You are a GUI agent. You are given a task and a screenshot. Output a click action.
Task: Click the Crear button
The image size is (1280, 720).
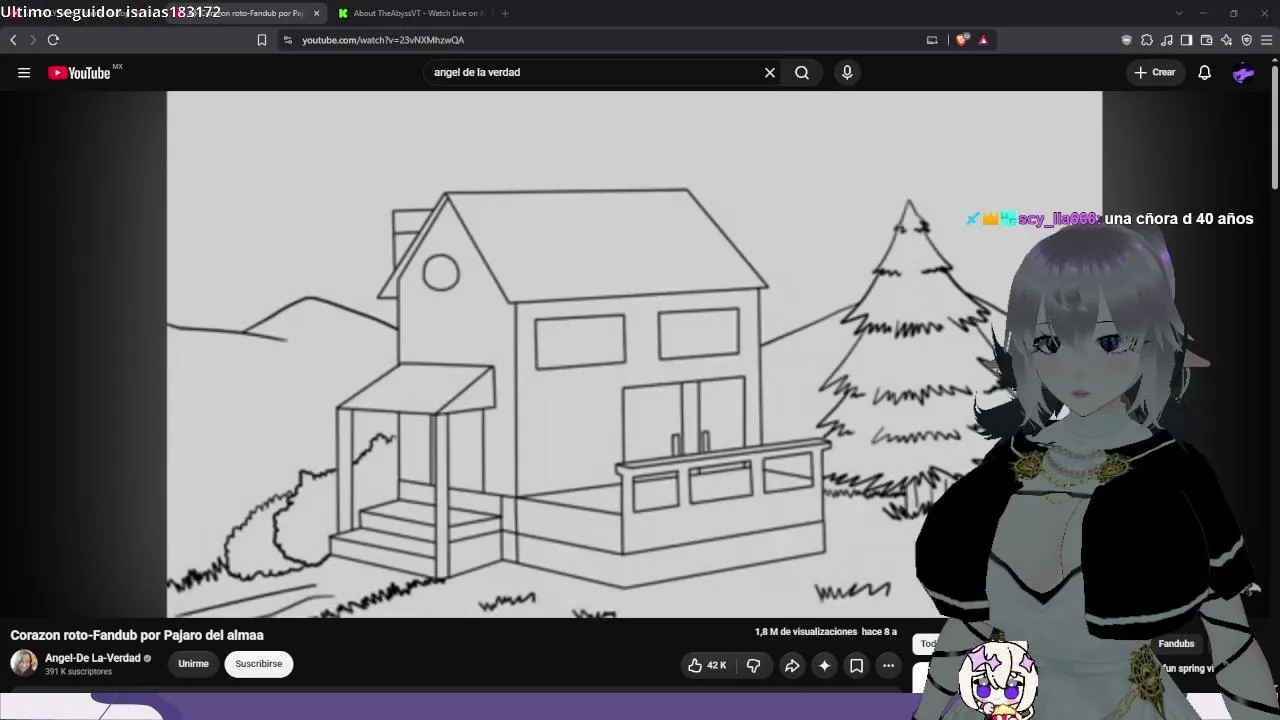[1155, 72]
